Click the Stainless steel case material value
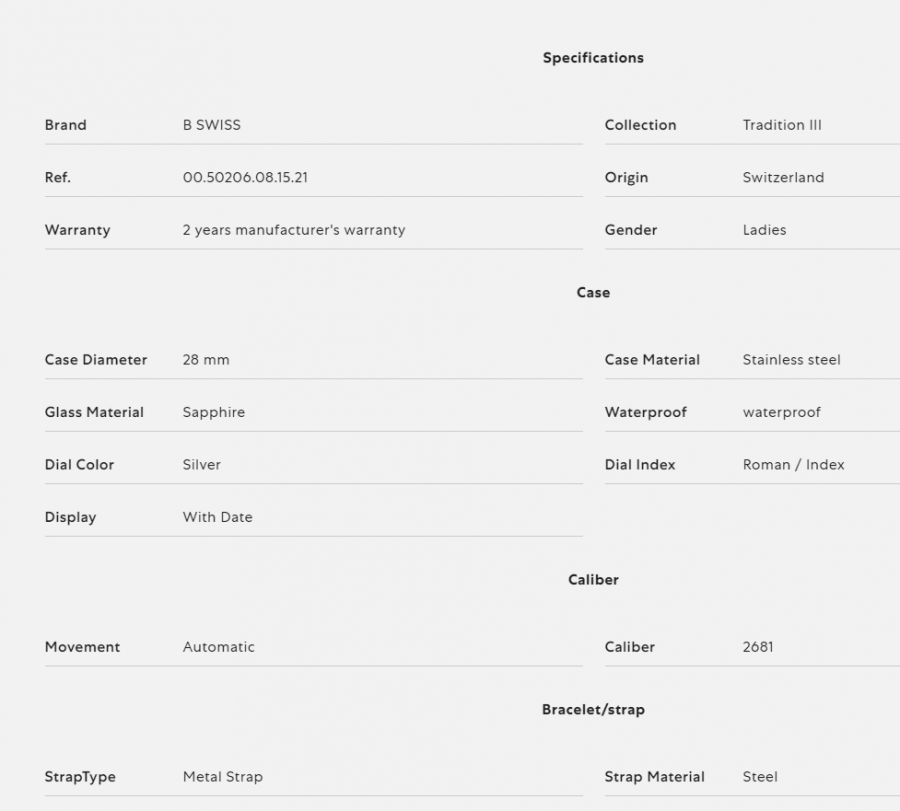Image resolution: width=900 pixels, height=811 pixels. (791, 360)
